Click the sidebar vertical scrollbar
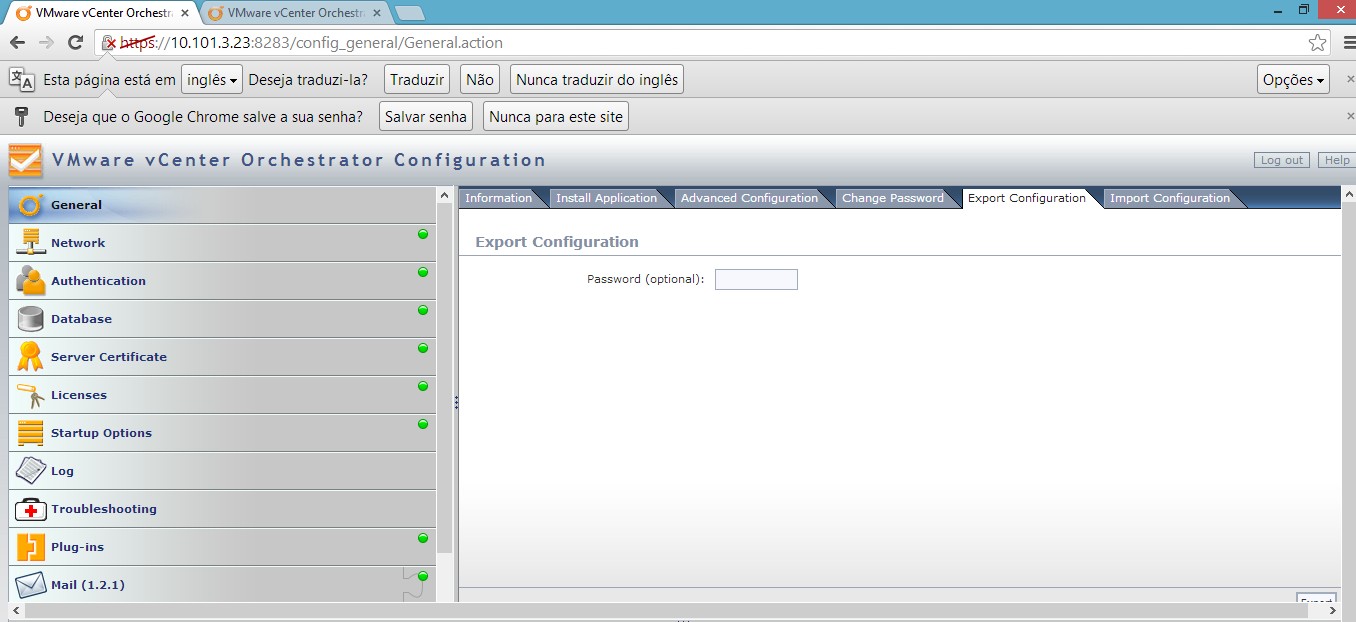 [x=445, y=380]
